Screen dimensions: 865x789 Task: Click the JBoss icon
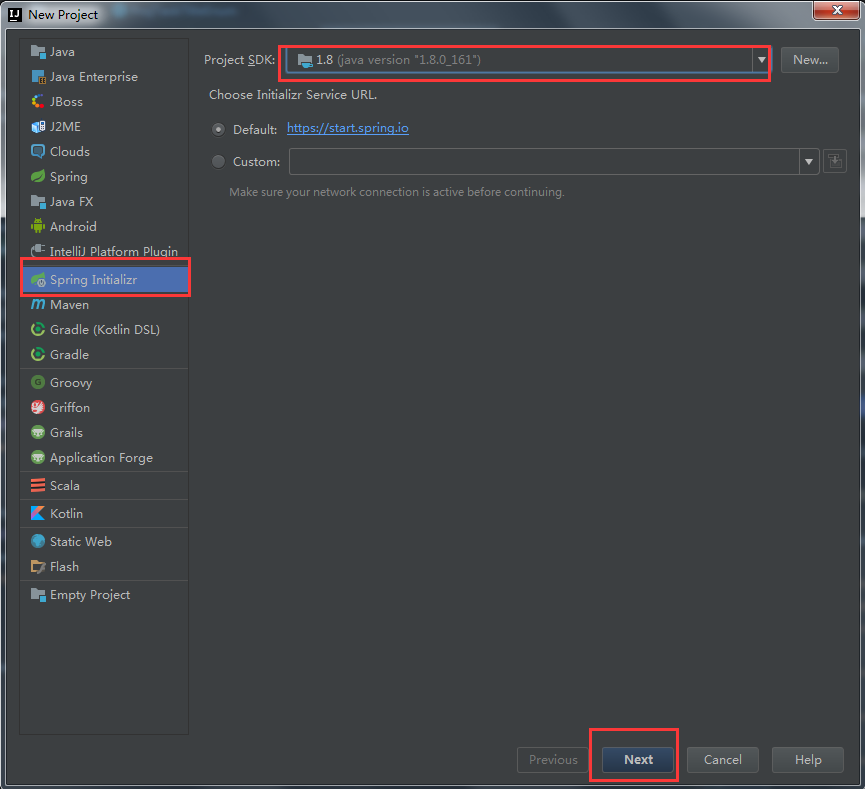coord(38,102)
